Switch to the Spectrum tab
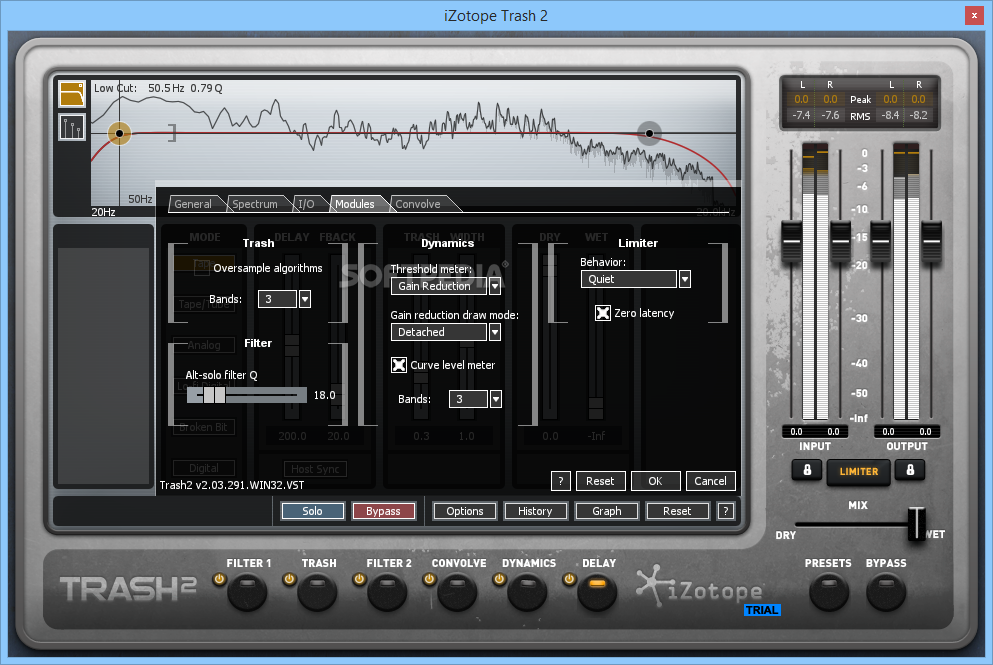The height and width of the screenshot is (665, 993). (255, 204)
